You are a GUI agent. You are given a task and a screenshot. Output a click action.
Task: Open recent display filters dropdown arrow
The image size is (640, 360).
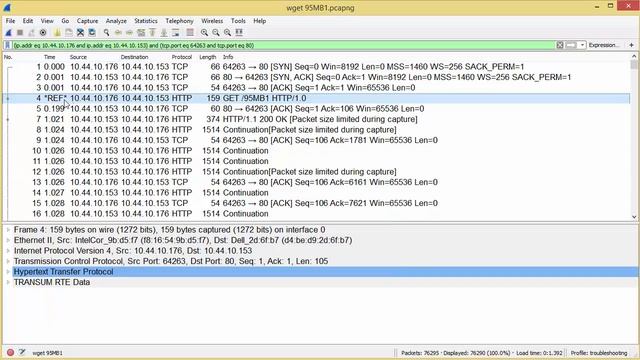pyautogui.click(x=582, y=45)
